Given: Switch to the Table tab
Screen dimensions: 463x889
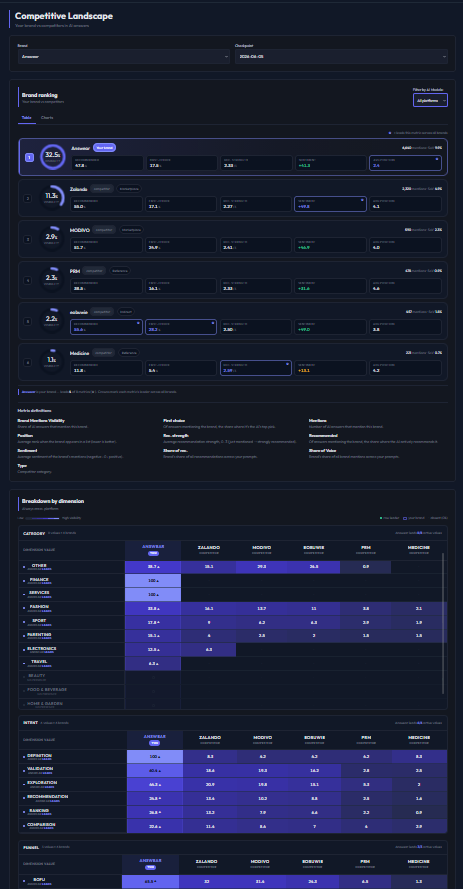Looking at the screenshot, I should tap(26, 117).
